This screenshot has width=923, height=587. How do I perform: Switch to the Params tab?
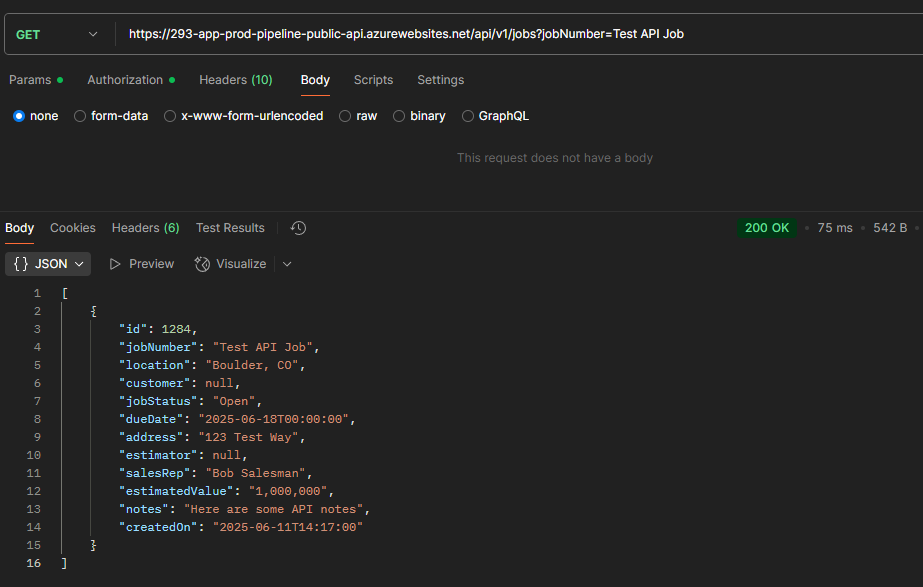click(x=30, y=80)
